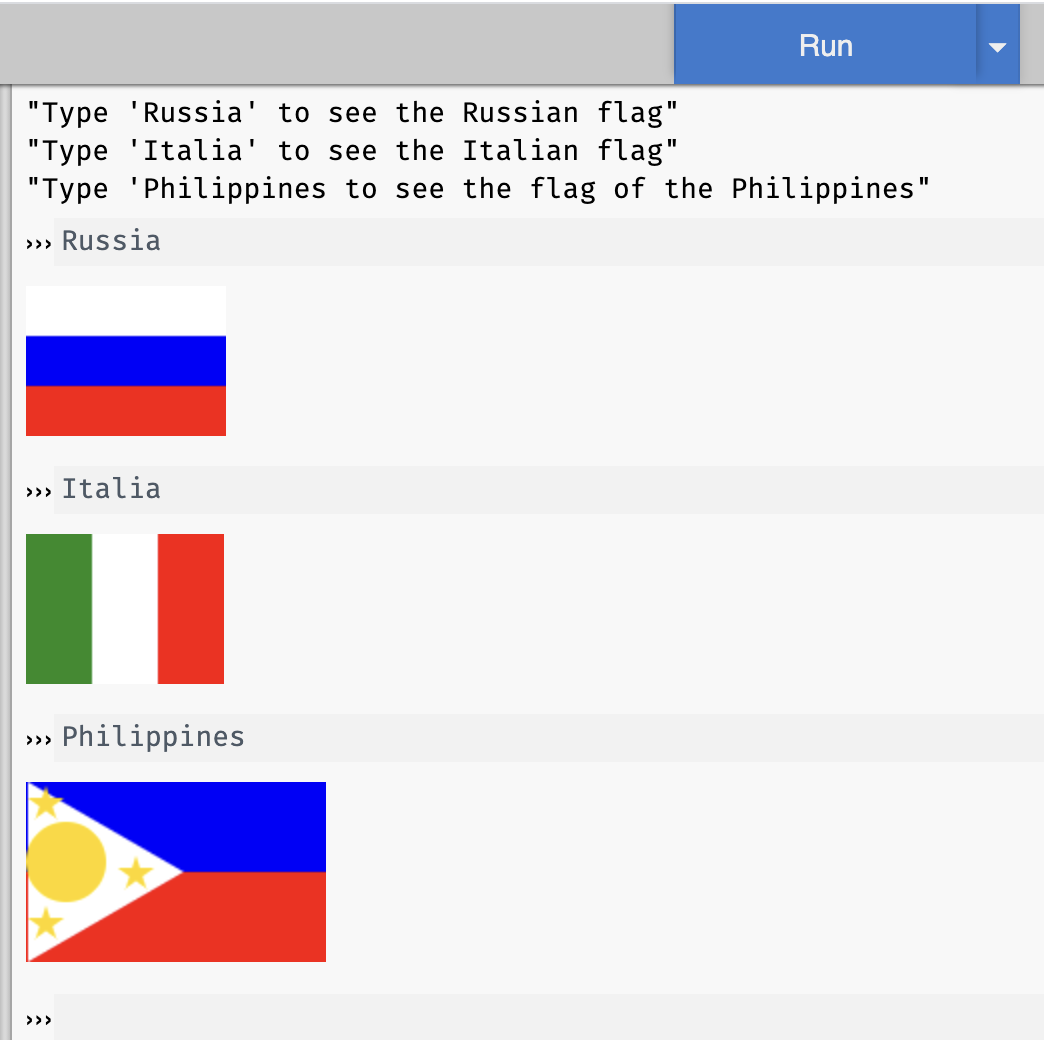
Task: Click the green stripe of Italian flag
Action: tap(59, 609)
